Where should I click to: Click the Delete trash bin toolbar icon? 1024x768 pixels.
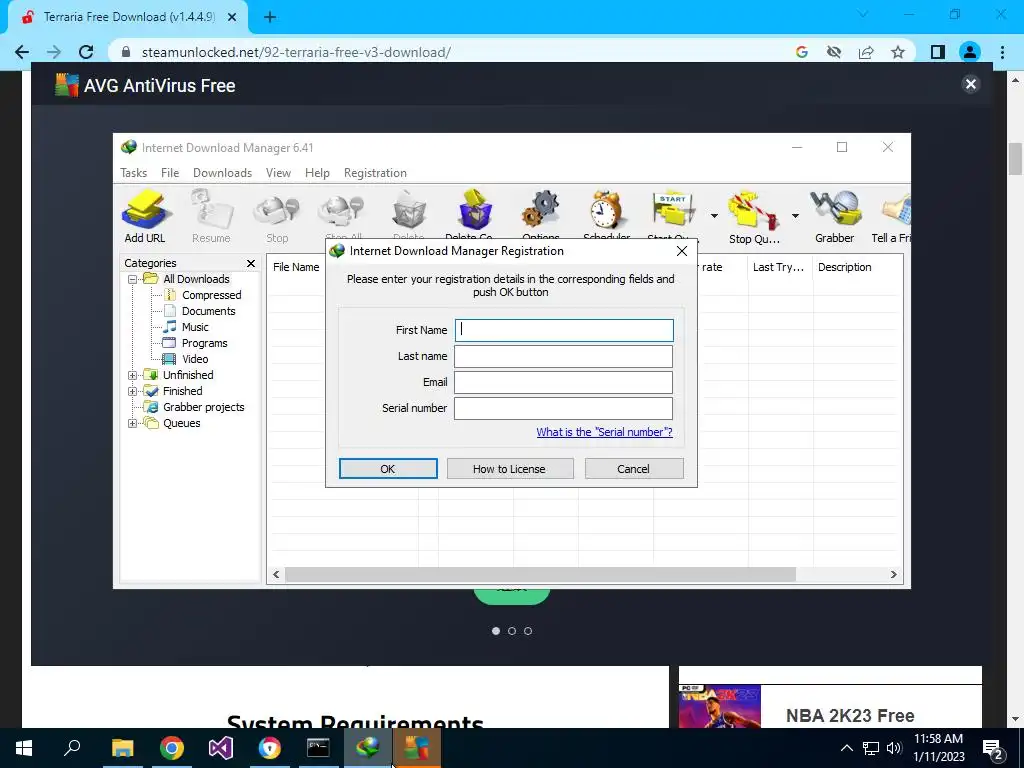(x=409, y=215)
